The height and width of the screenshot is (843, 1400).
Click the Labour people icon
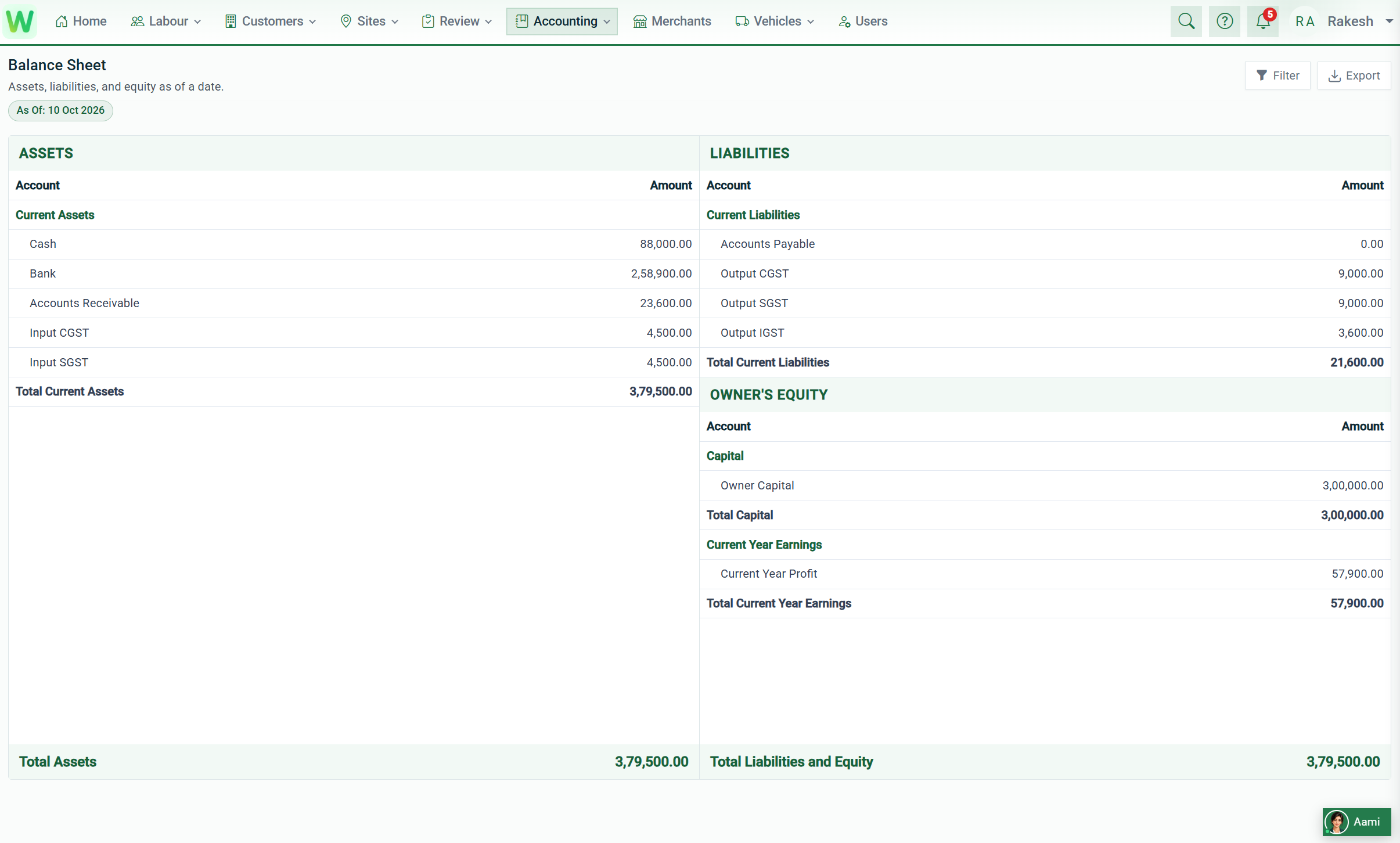click(138, 21)
